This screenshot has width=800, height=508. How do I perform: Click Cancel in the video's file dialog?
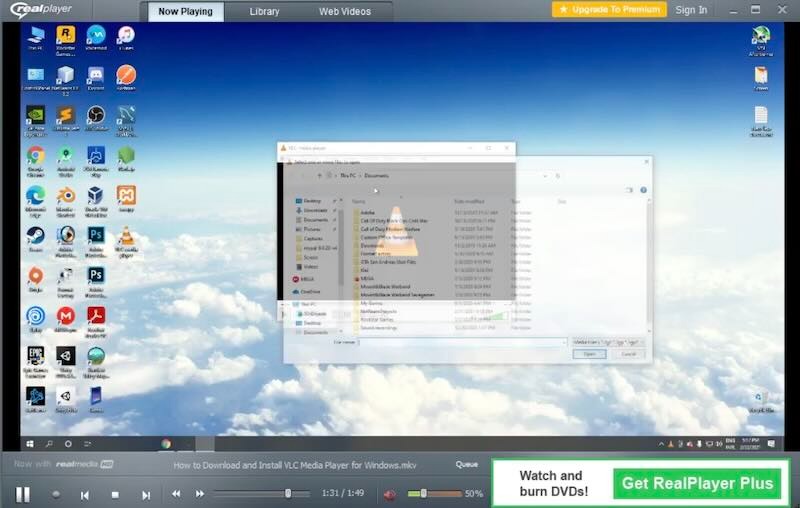pyautogui.click(x=629, y=354)
